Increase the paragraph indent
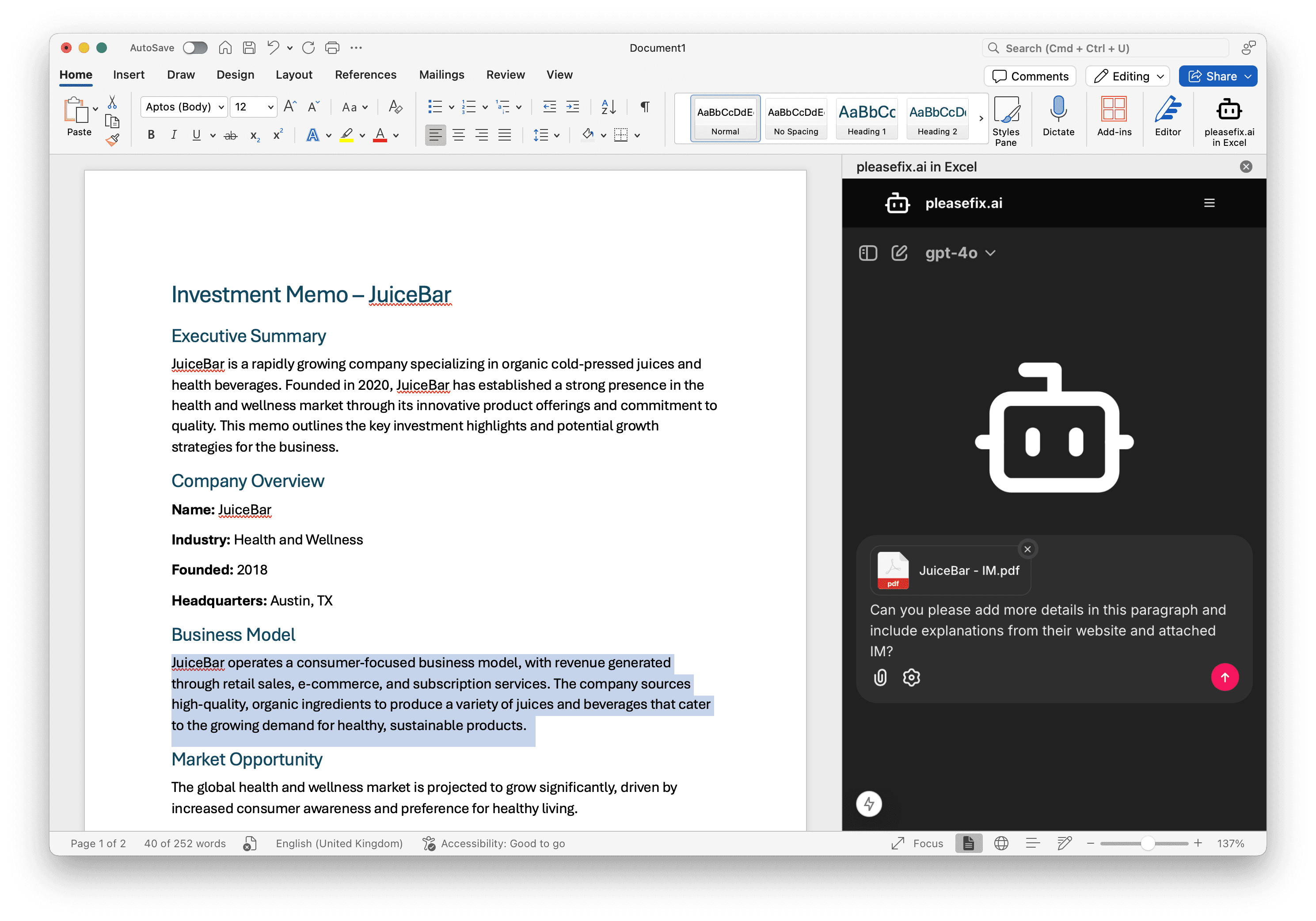Screen dimensions: 1316x921 pos(573,107)
